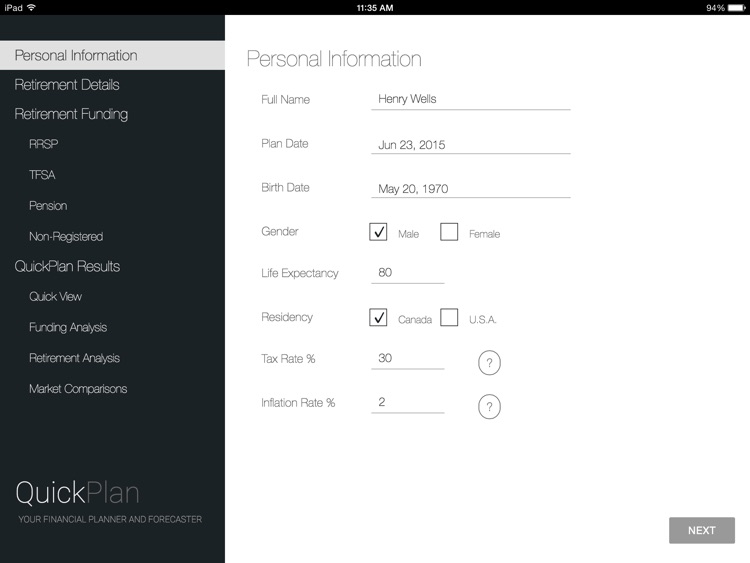Tap the battery indicator icon
Image resolution: width=750 pixels, height=563 pixels.
click(737, 8)
